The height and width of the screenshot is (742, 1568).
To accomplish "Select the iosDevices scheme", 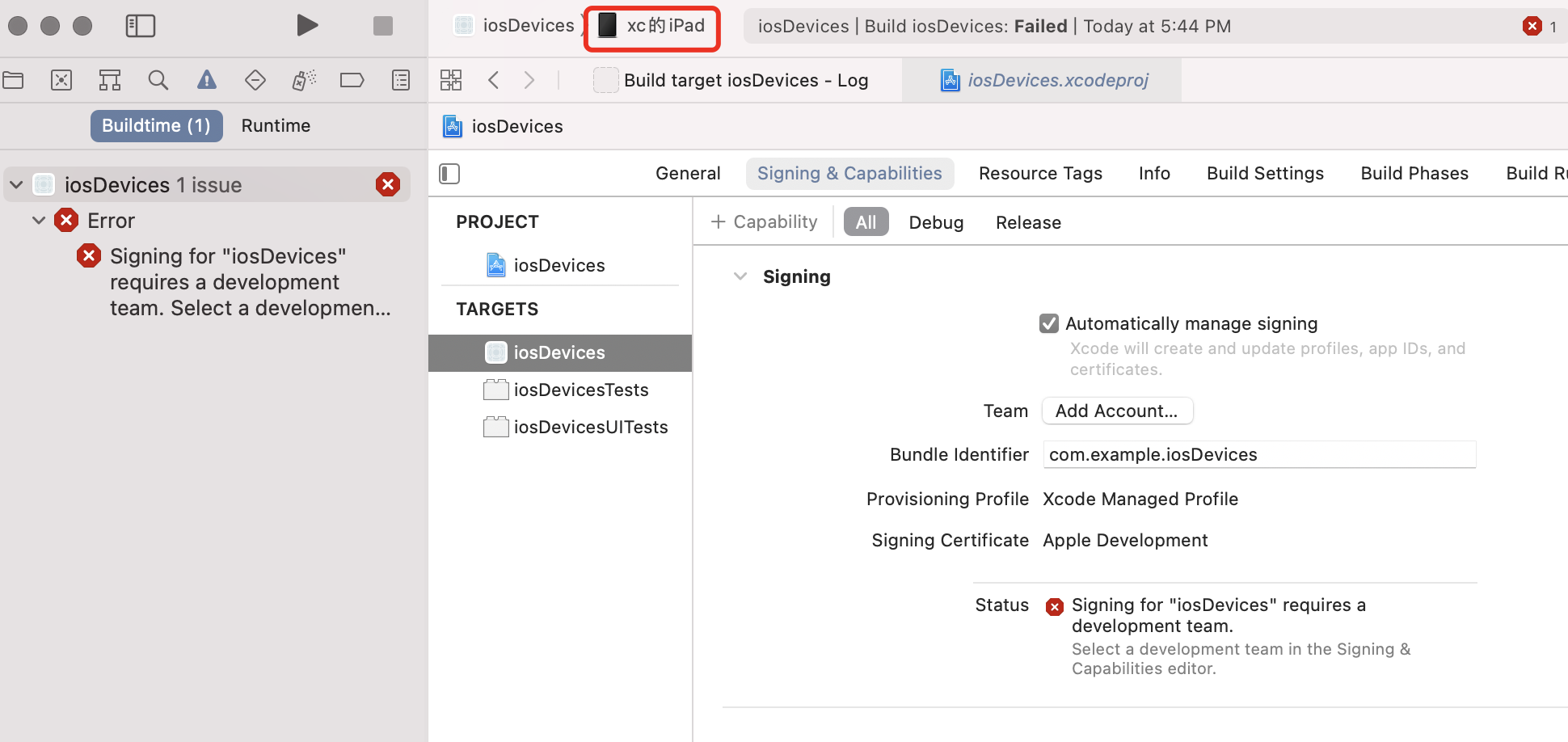I will point(514,26).
